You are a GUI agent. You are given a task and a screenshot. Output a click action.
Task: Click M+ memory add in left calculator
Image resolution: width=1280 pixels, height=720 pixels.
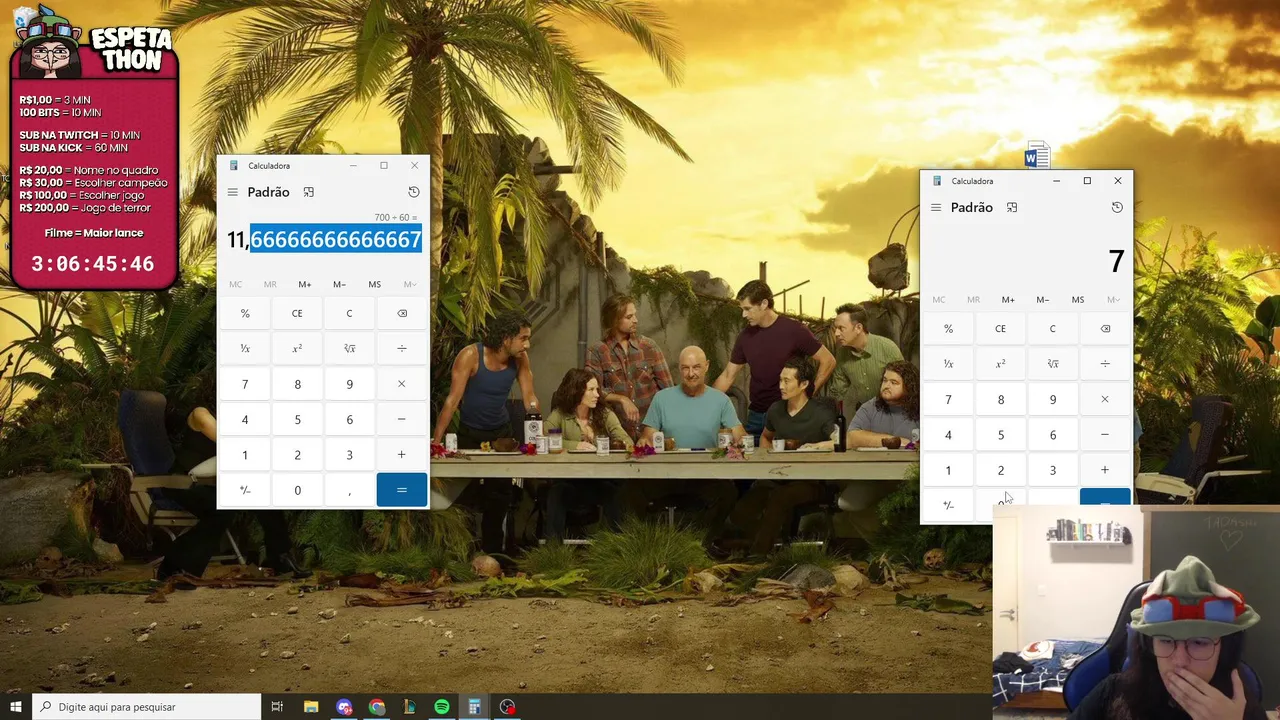tap(305, 284)
